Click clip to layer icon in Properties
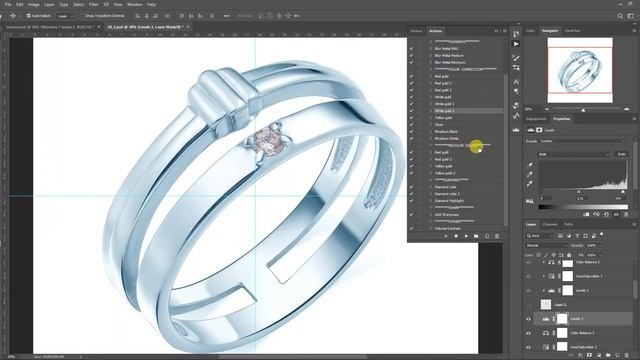 [x=586, y=214]
